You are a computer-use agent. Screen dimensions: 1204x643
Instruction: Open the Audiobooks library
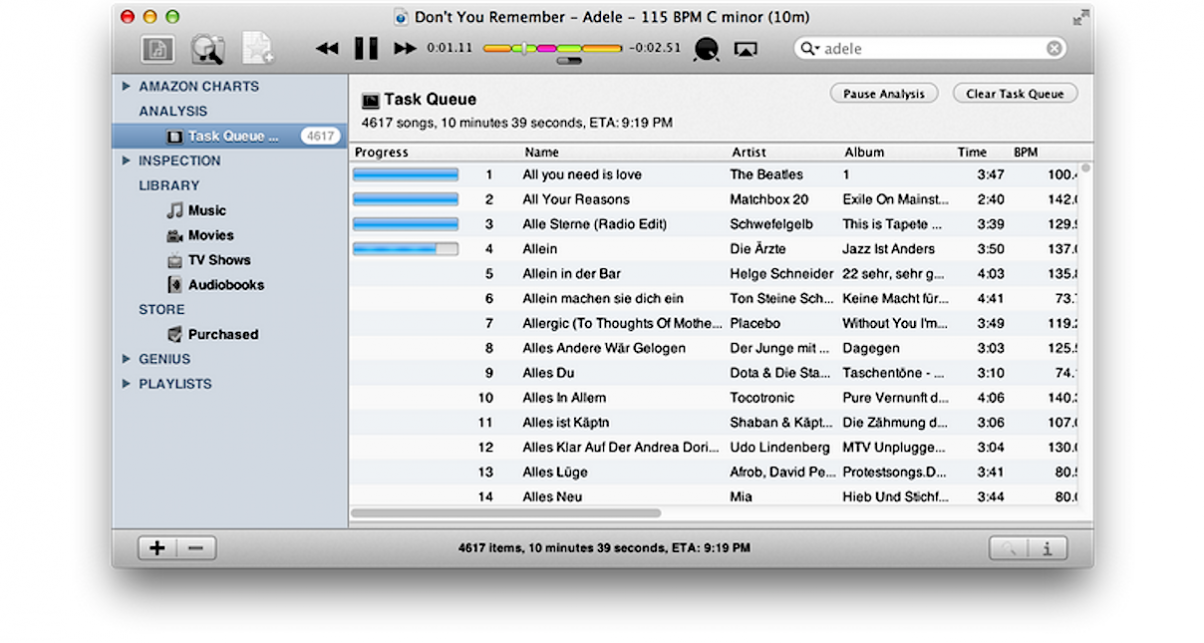pos(226,285)
